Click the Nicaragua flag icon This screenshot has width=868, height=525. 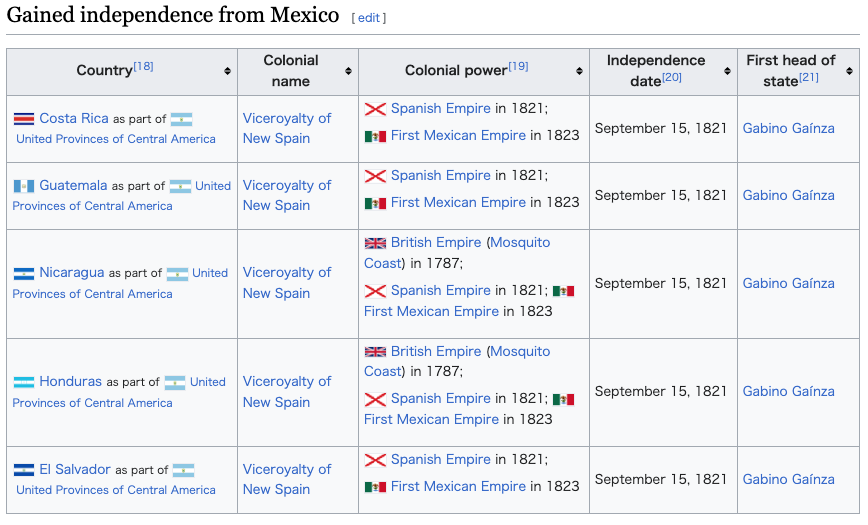[24, 274]
